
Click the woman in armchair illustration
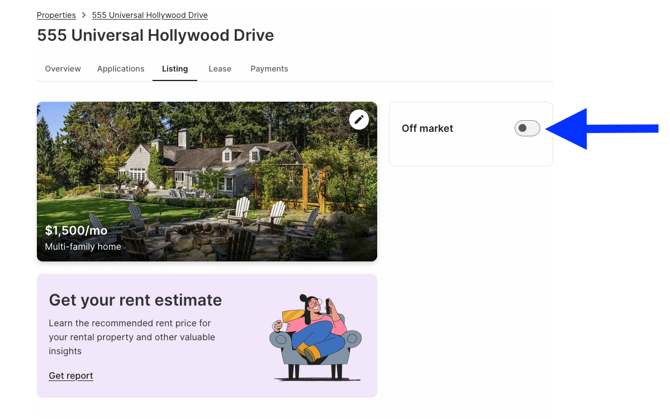point(316,337)
